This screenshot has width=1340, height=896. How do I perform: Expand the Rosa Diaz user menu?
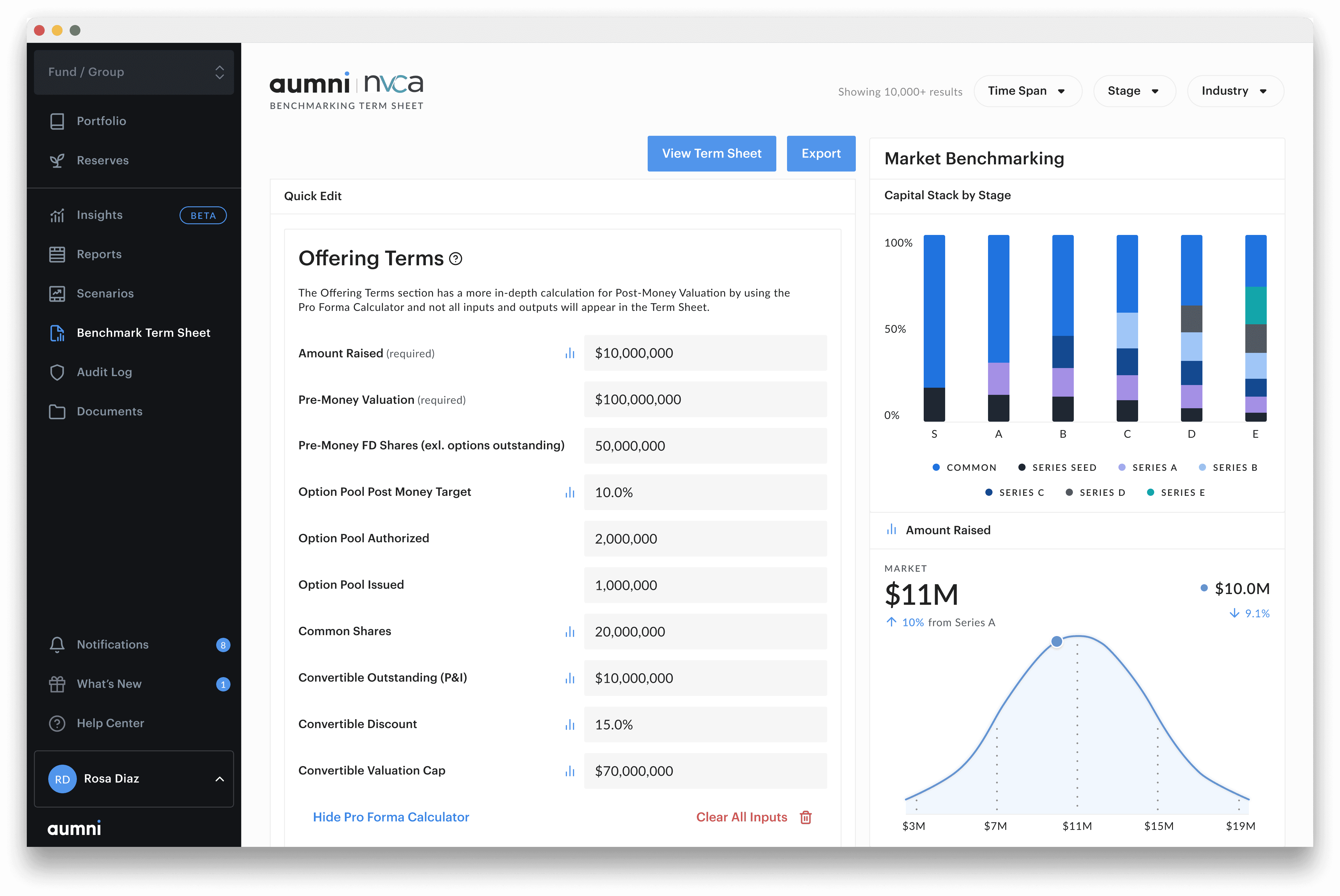pos(134,779)
